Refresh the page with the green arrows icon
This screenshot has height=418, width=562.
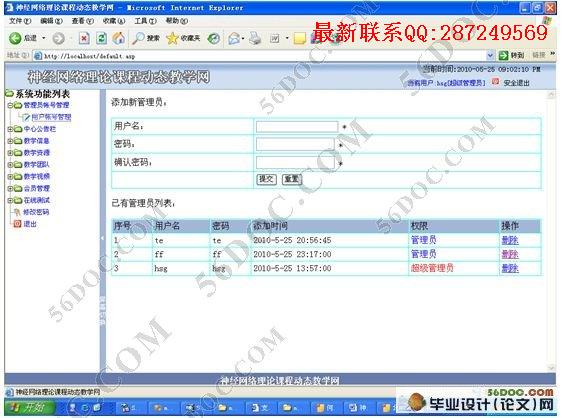(101, 38)
